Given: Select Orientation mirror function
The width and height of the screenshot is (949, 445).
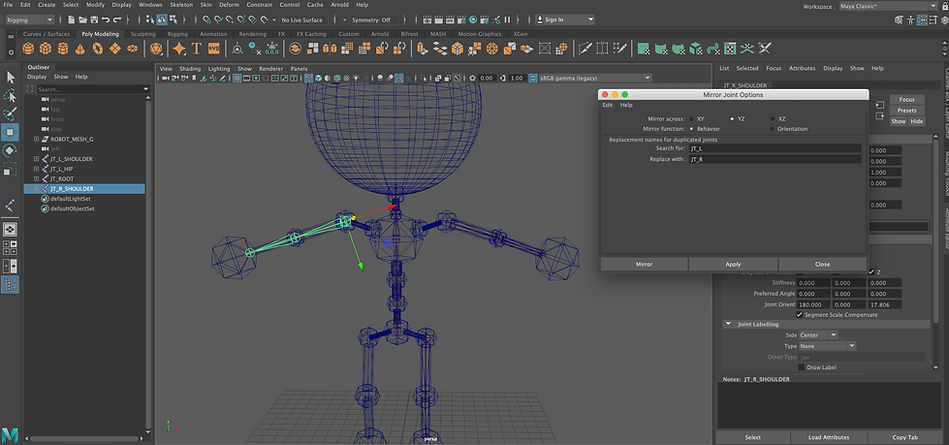Looking at the screenshot, I should click(x=772, y=129).
